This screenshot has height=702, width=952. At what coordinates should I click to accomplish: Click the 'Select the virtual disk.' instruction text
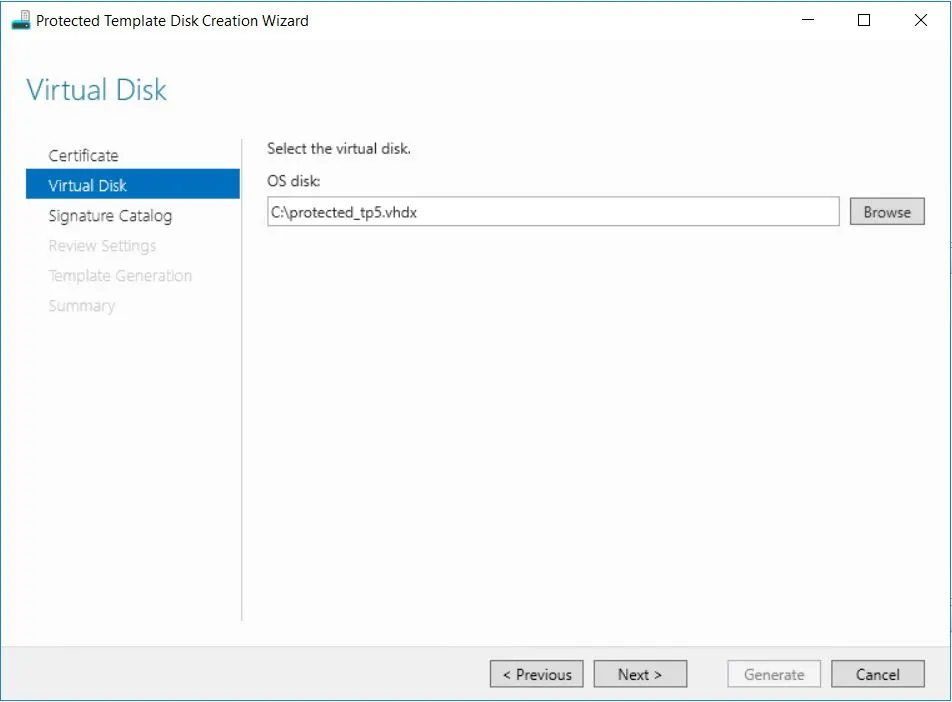point(339,149)
